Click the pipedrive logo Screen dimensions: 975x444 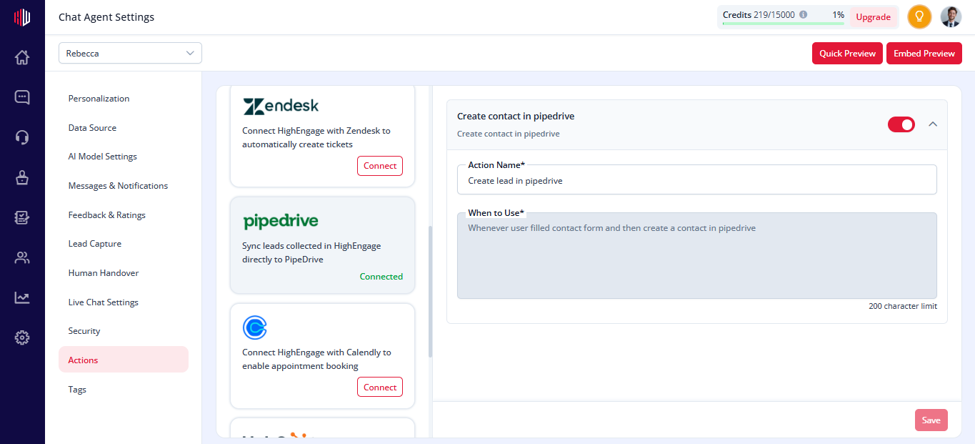click(x=280, y=221)
